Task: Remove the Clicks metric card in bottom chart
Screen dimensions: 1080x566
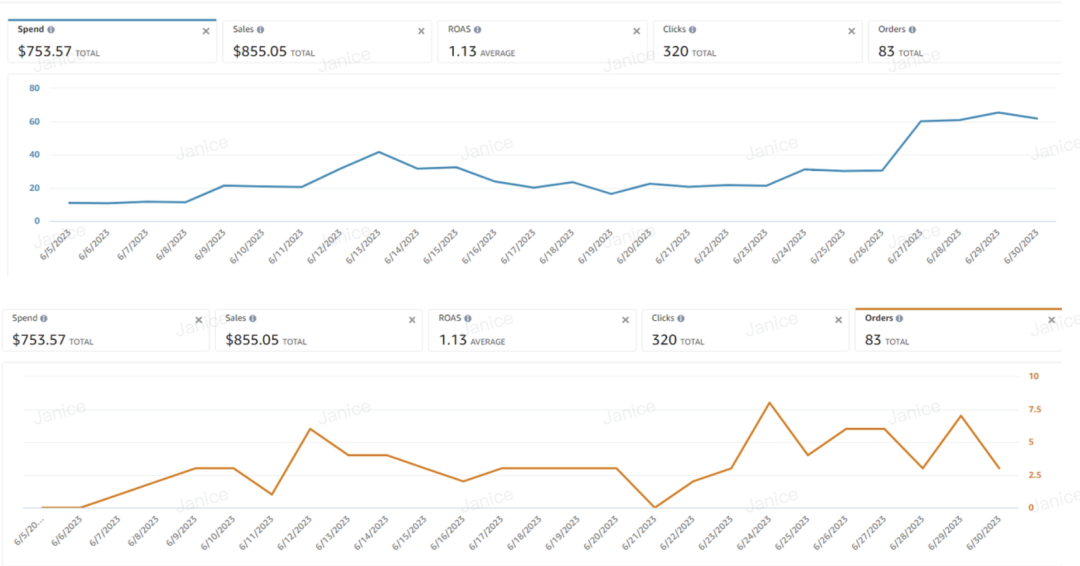Action: (x=838, y=319)
